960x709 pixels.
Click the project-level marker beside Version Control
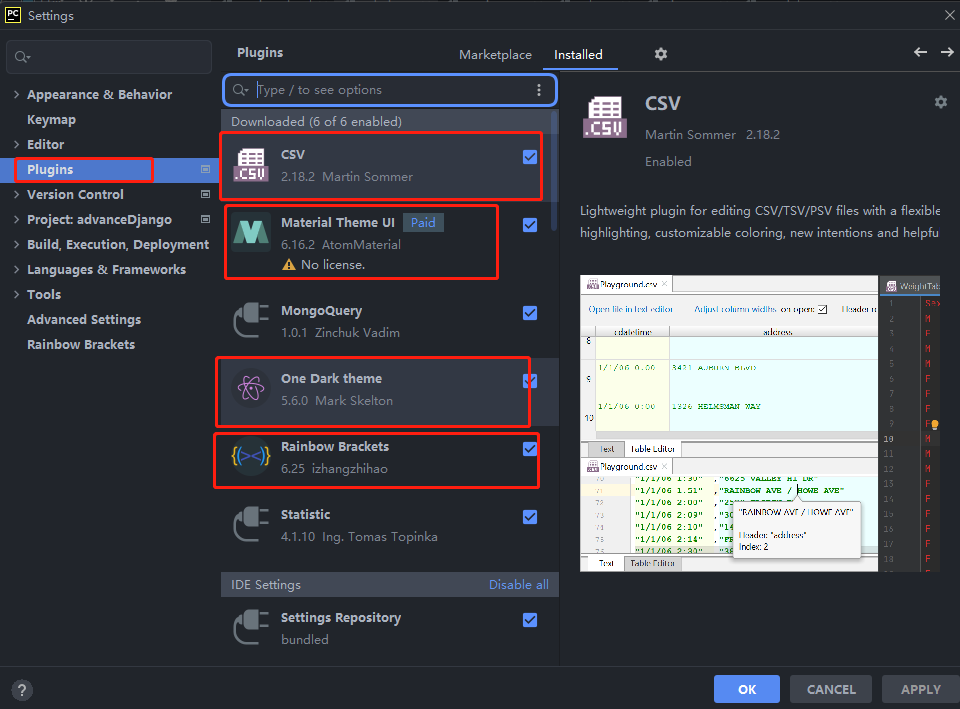tap(206, 194)
